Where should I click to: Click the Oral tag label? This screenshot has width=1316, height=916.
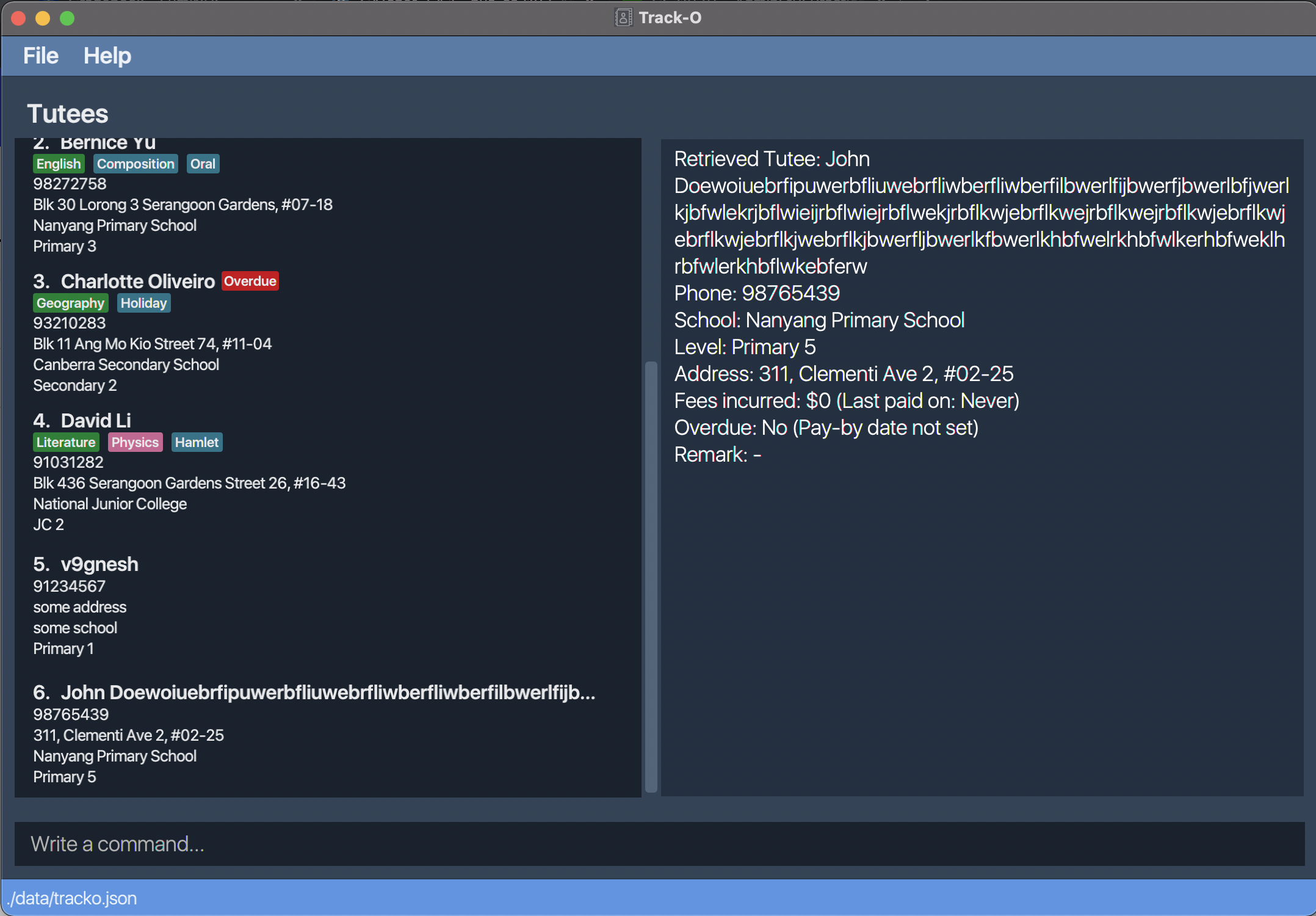coord(203,164)
